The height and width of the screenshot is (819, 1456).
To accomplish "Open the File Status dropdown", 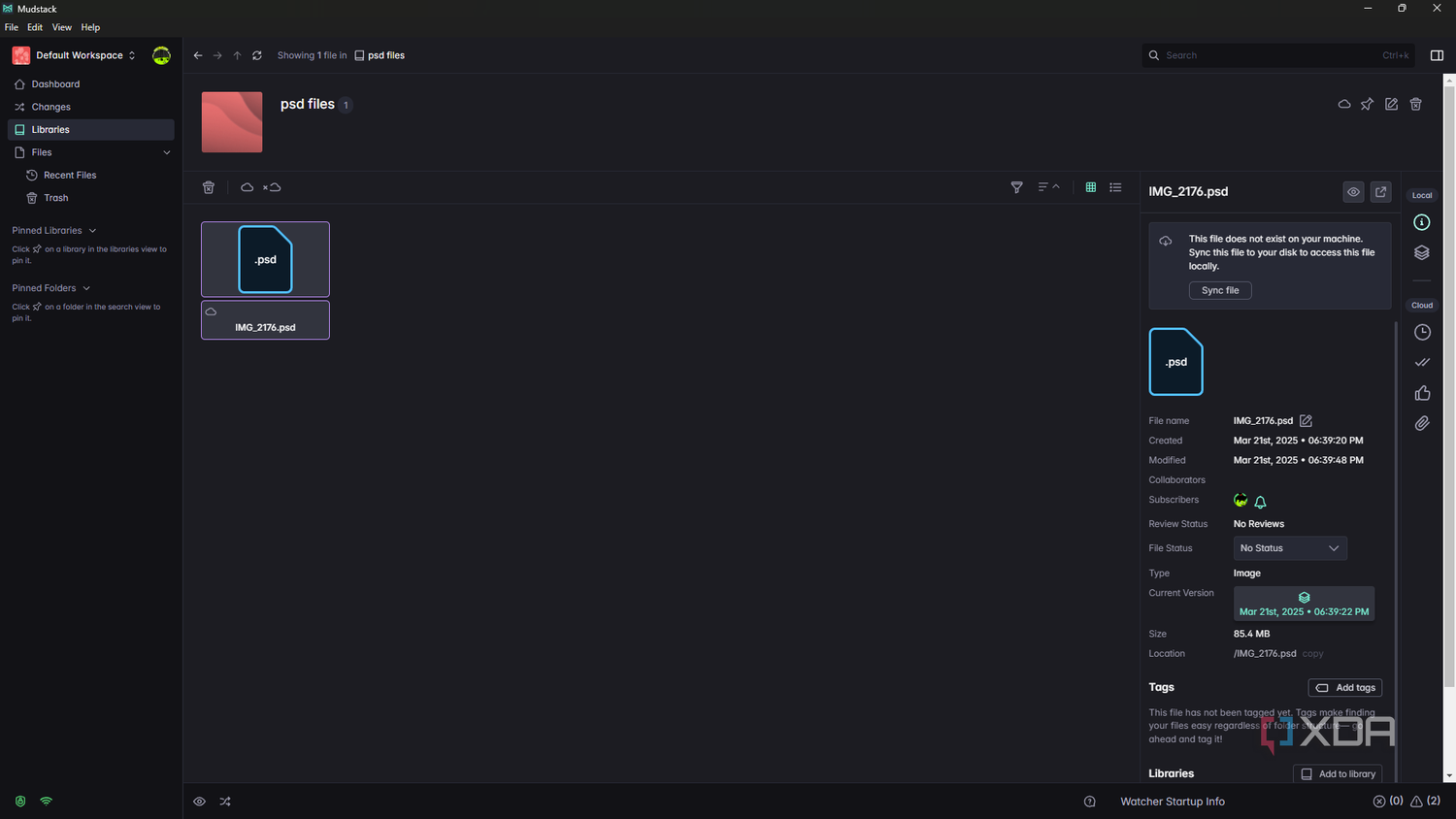I will (1290, 548).
